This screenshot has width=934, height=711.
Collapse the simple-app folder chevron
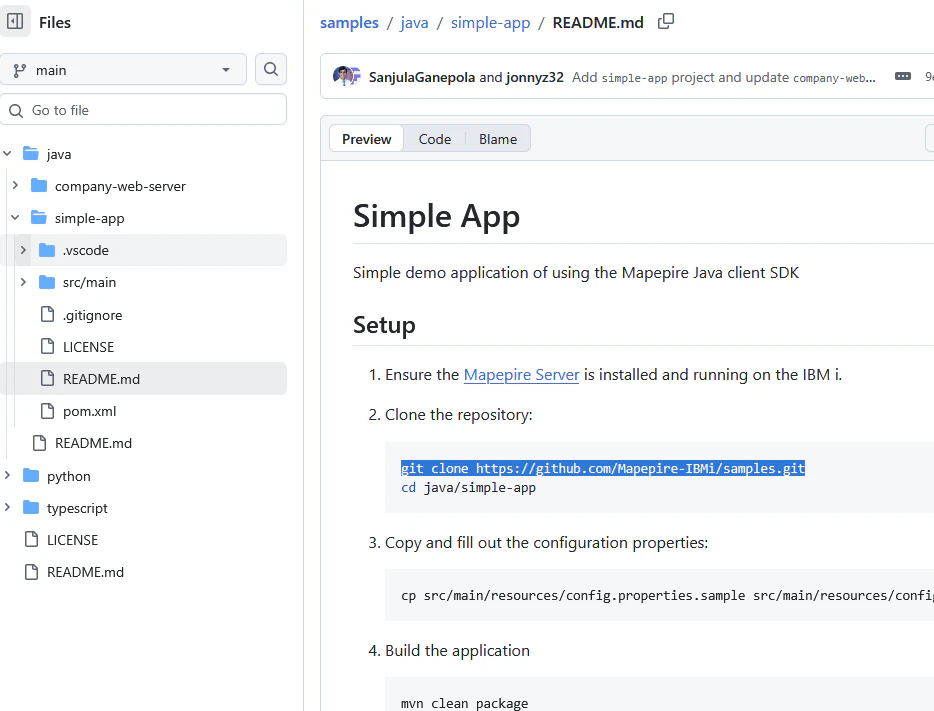(15, 218)
